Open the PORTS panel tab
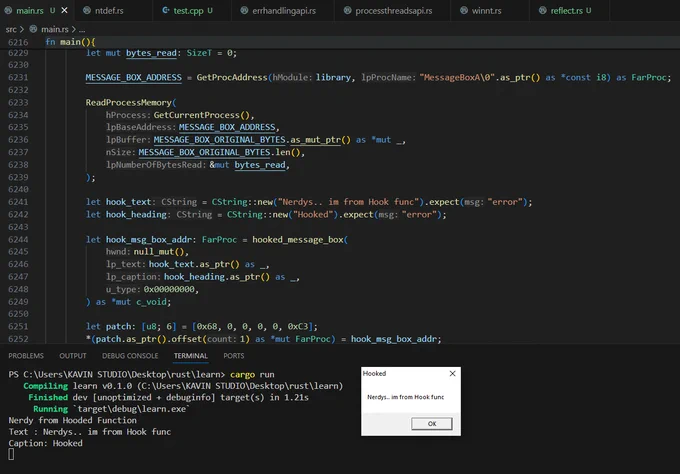Viewport: 680px width, 474px height. (234, 356)
